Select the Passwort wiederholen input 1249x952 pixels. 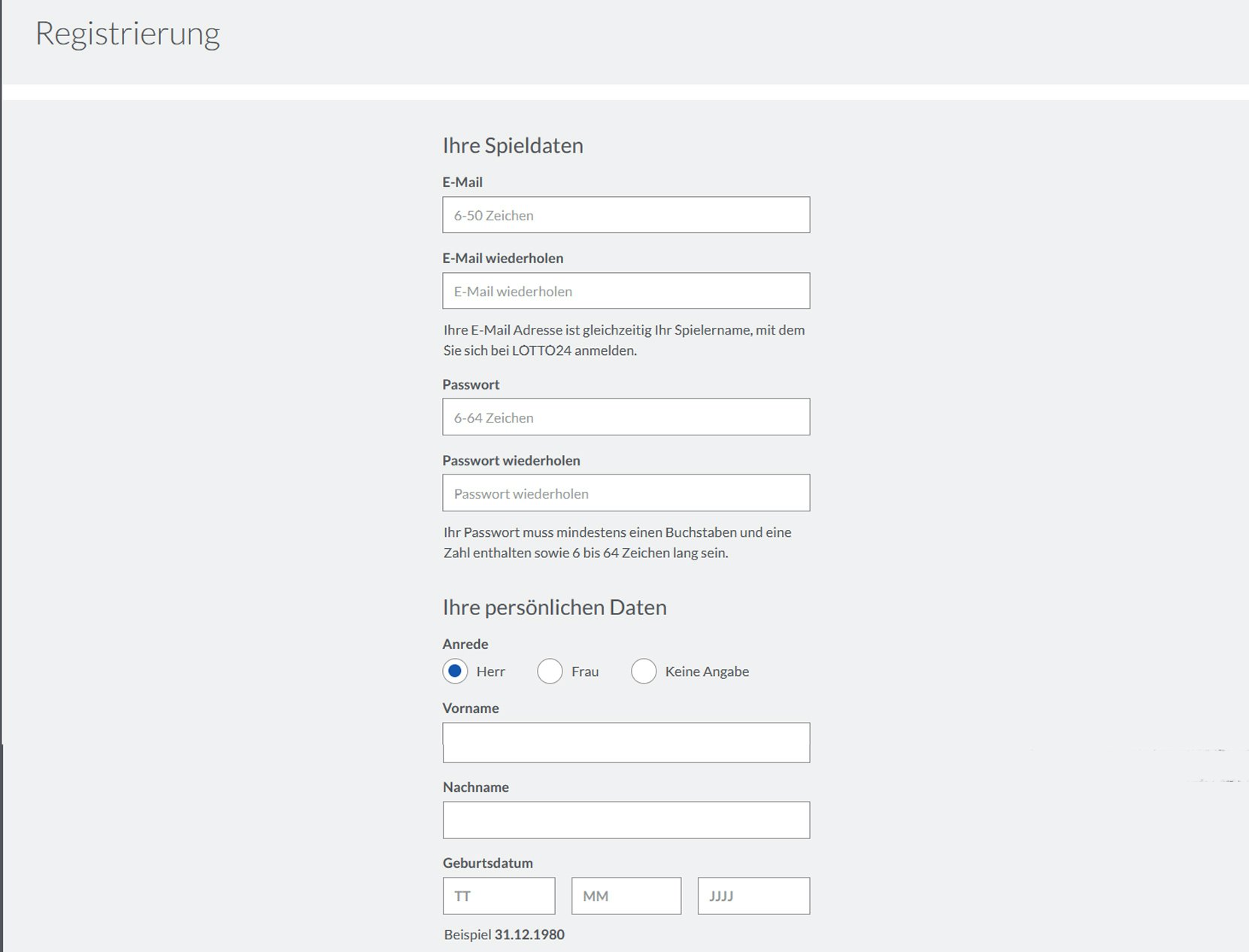[x=626, y=493]
